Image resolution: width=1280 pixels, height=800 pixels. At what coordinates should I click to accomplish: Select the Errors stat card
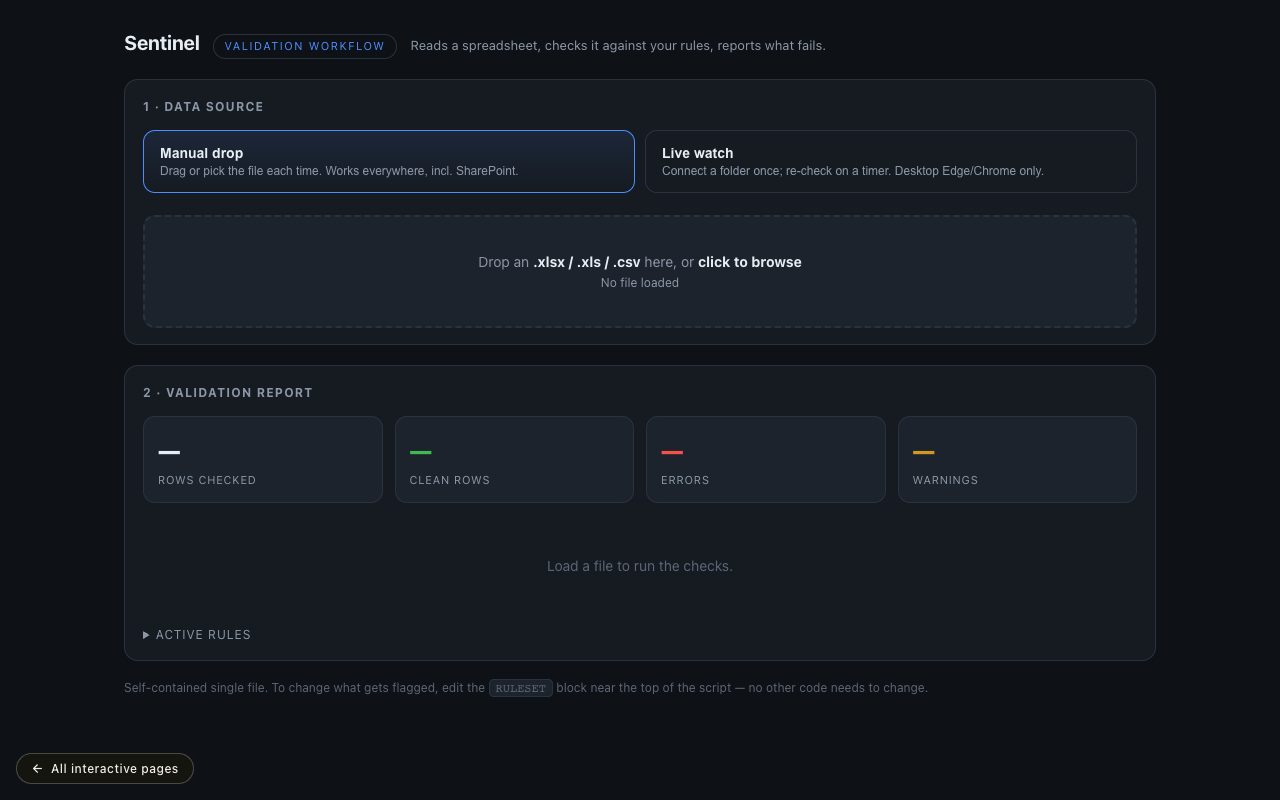tap(766, 459)
